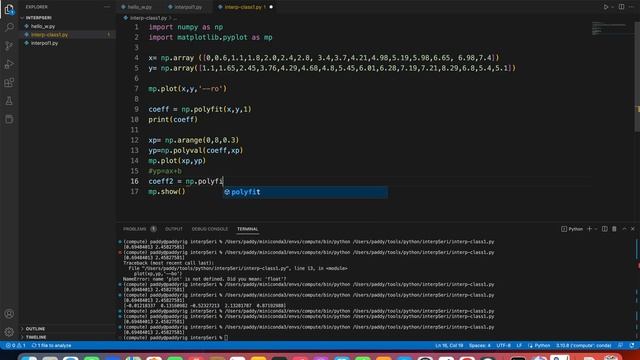Open the Explorer view in activity bar
Viewport: 640px width, 360px height.
(9, 9)
